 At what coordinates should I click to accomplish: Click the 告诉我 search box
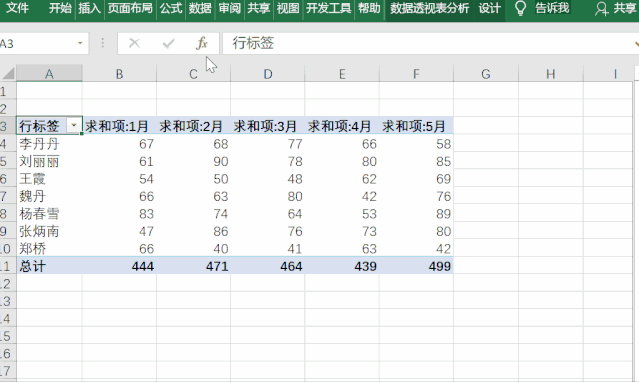point(552,8)
